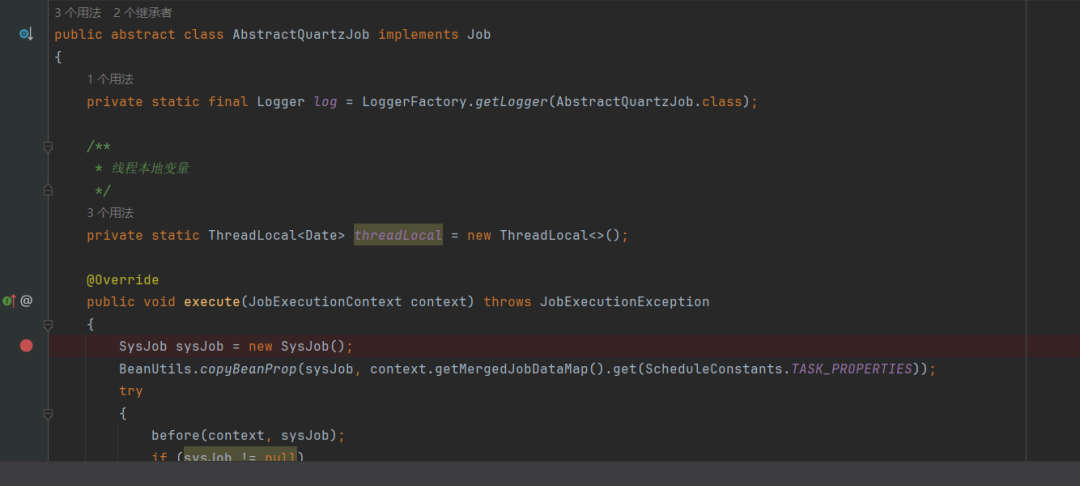Click the implements-method gutter icon beside execute

coord(8,301)
